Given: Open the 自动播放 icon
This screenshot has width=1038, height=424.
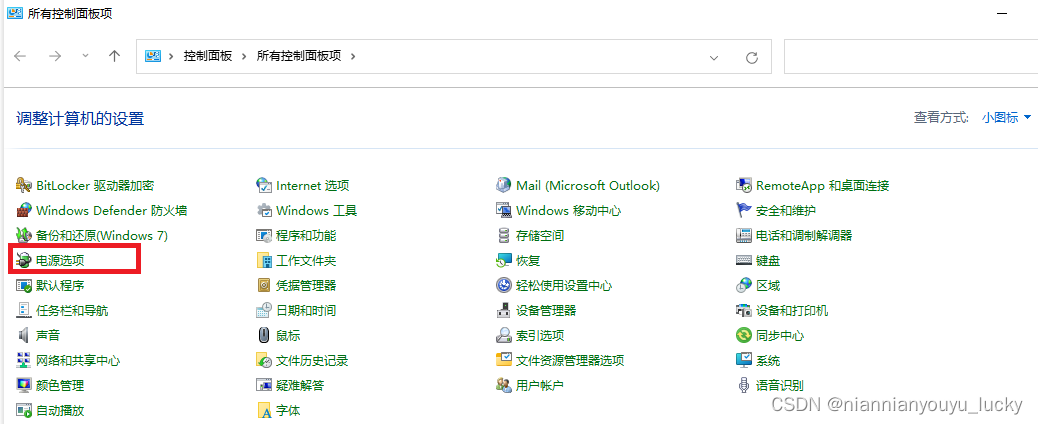Looking at the screenshot, I should tap(24, 410).
